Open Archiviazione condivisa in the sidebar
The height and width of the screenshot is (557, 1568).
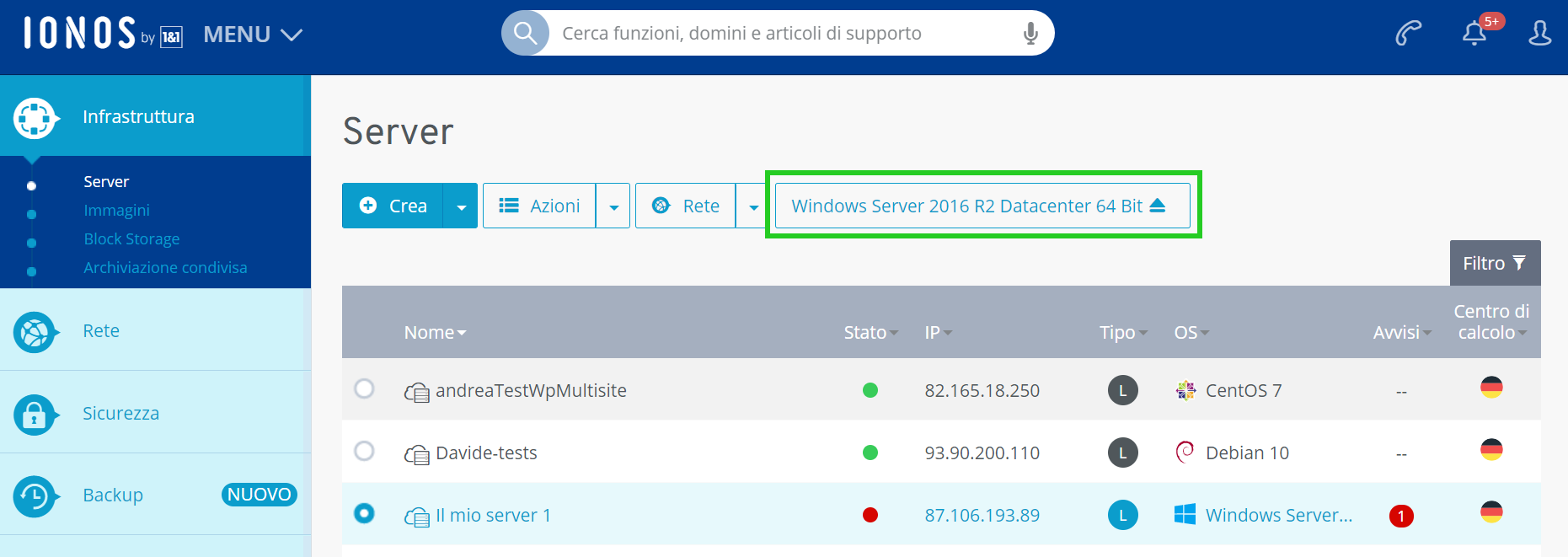point(165,267)
